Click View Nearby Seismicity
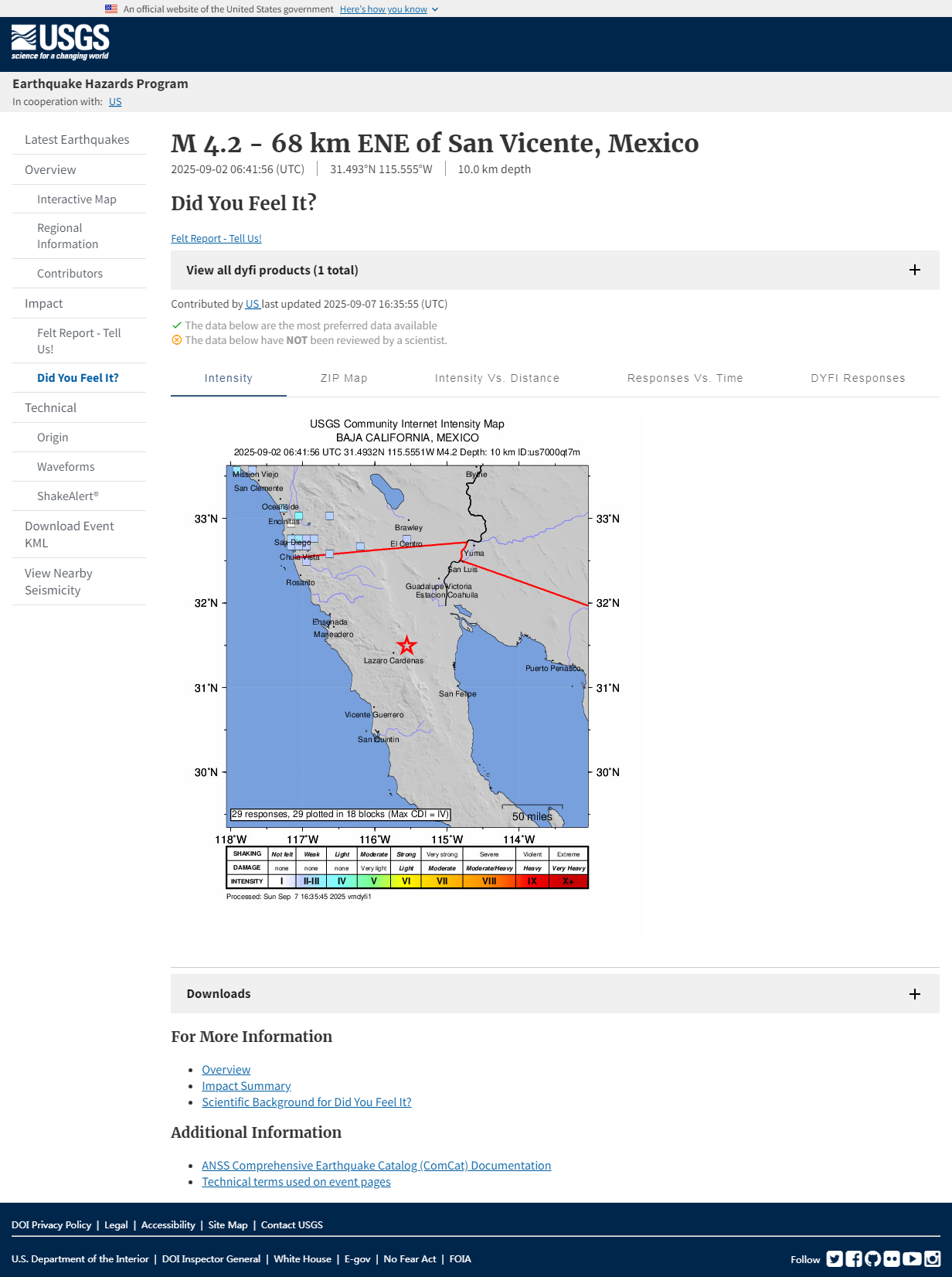The height and width of the screenshot is (1277, 952). [79, 581]
